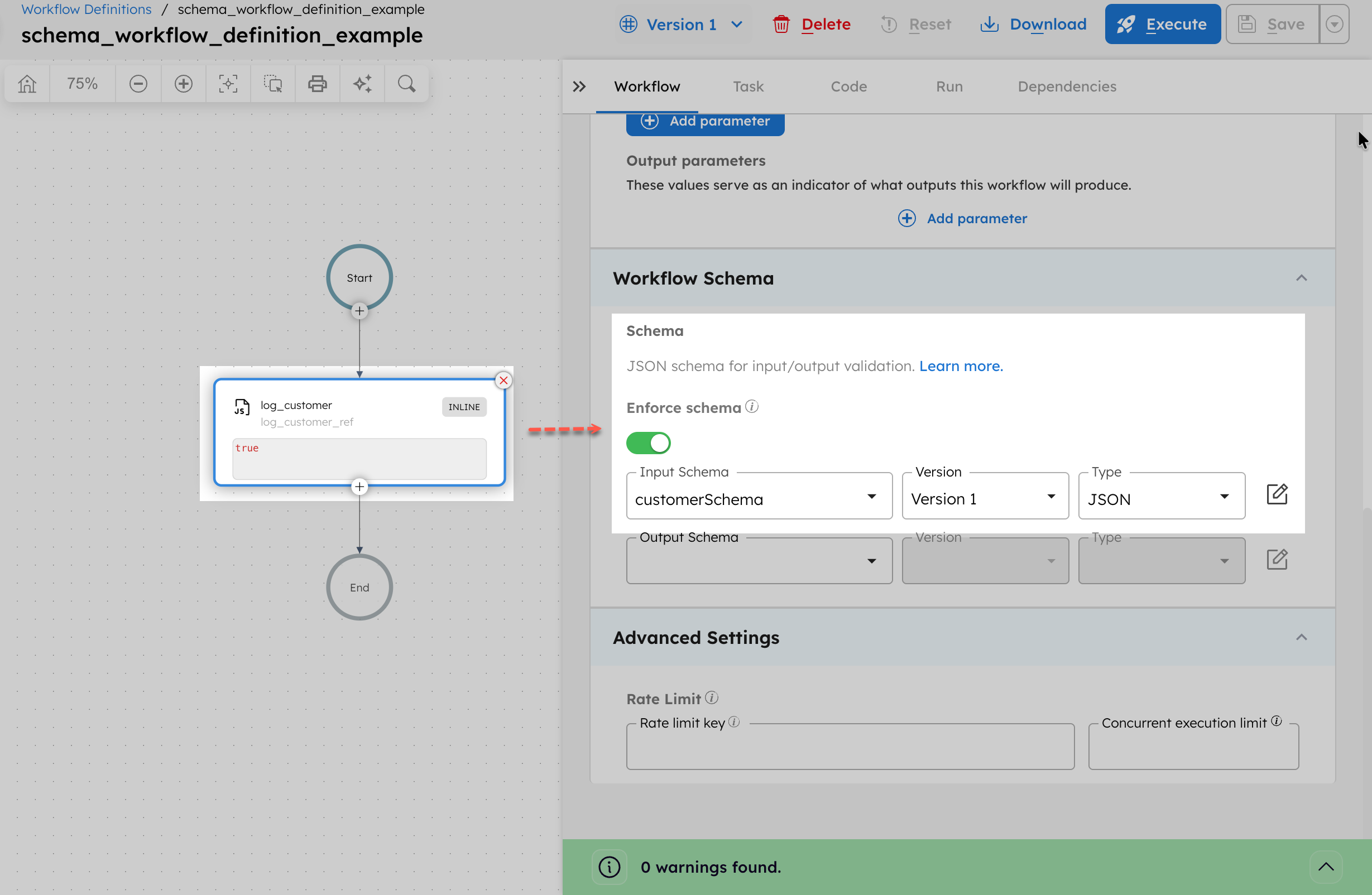Open the Run tab
Screen dimensions: 1372x895
(x=948, y=86)
